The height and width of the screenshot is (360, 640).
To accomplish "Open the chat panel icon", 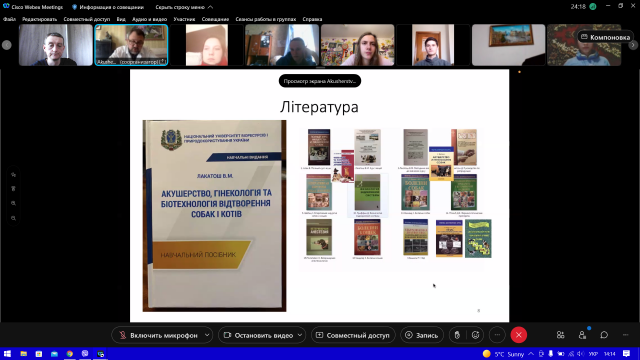I will (604, 335).
